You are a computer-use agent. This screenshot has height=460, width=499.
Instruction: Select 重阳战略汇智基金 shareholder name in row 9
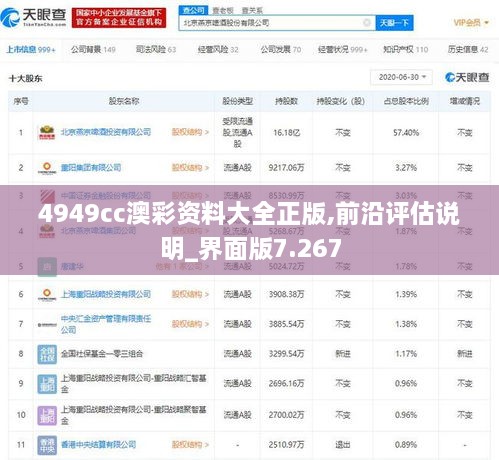pos(133,383)
